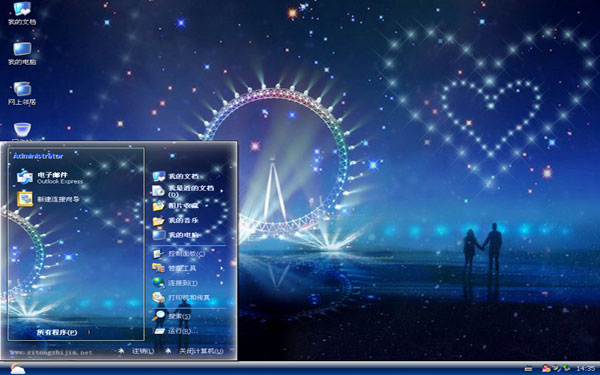Click the keyboard input method tray icon

[x=528, y=369]
